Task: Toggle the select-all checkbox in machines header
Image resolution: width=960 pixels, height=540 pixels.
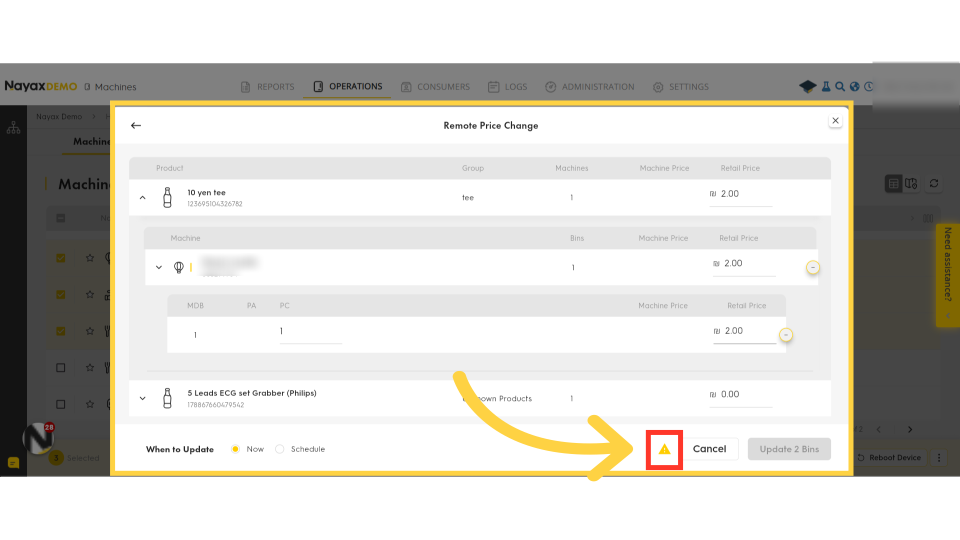Action: coord(61,219)
